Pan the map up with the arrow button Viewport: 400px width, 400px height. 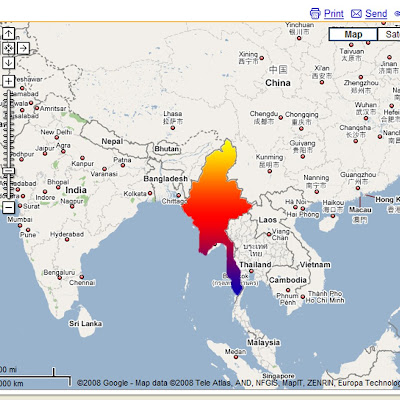coord(8,33)
